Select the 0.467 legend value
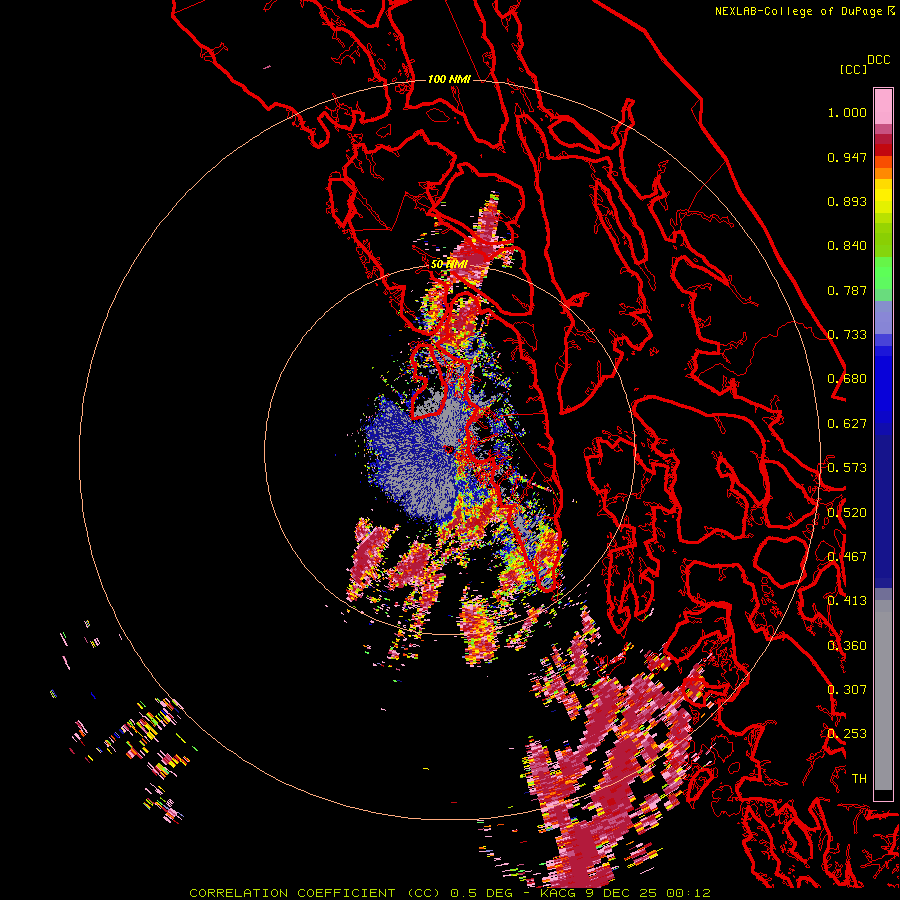The image size is (900, 900). [847, 557]
